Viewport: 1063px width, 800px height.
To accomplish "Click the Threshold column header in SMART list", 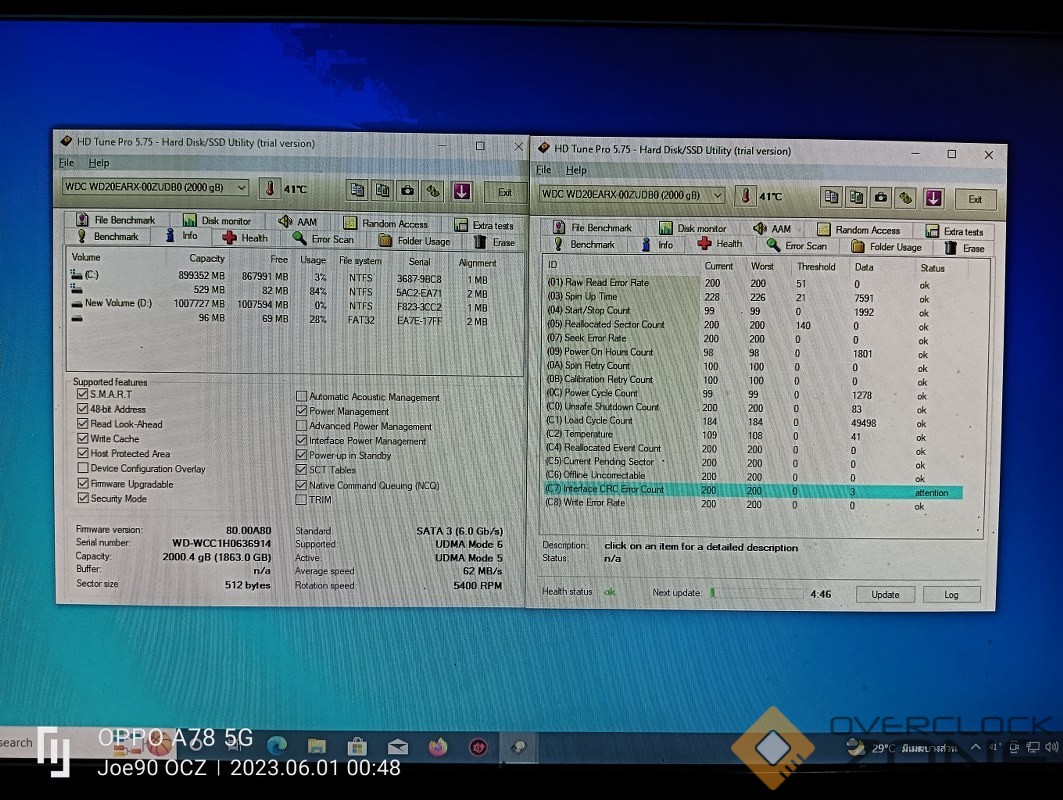I will 816,266.
